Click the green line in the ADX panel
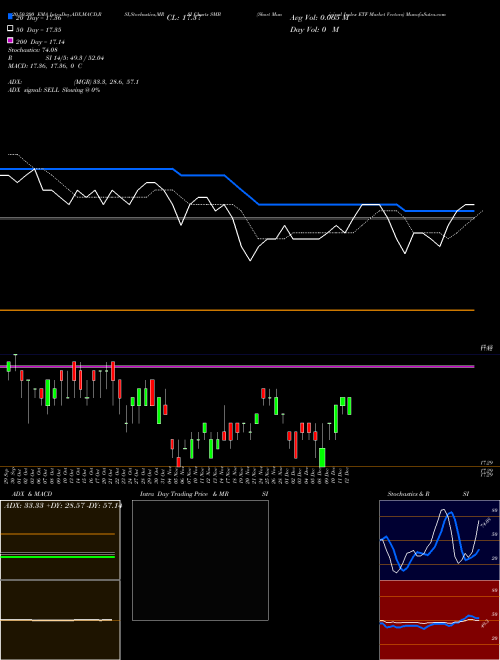This screenshot has width=500, height=660. pos(58,557)
